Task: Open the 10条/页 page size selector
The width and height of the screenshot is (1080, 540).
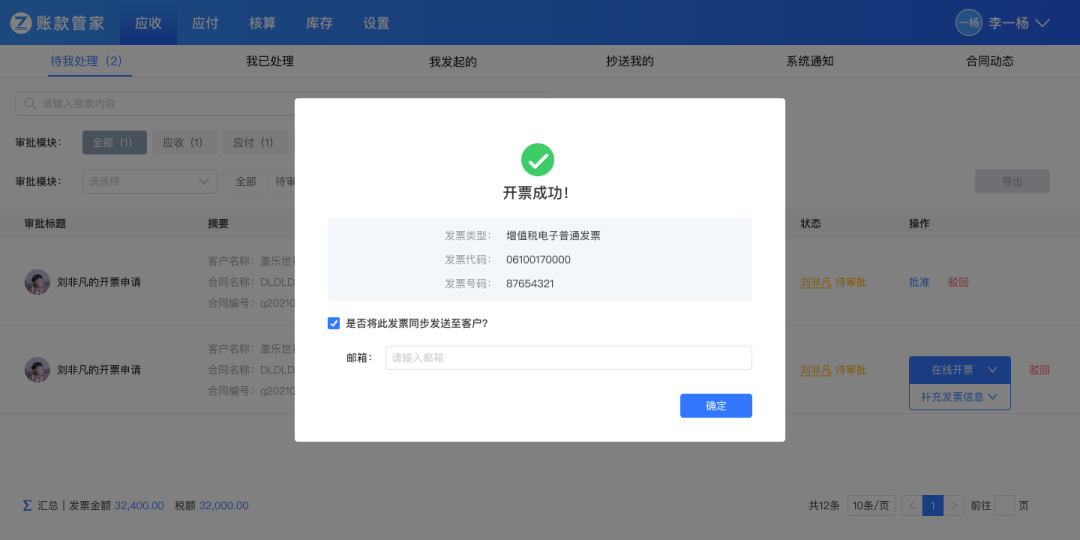Action: [871, 506]
